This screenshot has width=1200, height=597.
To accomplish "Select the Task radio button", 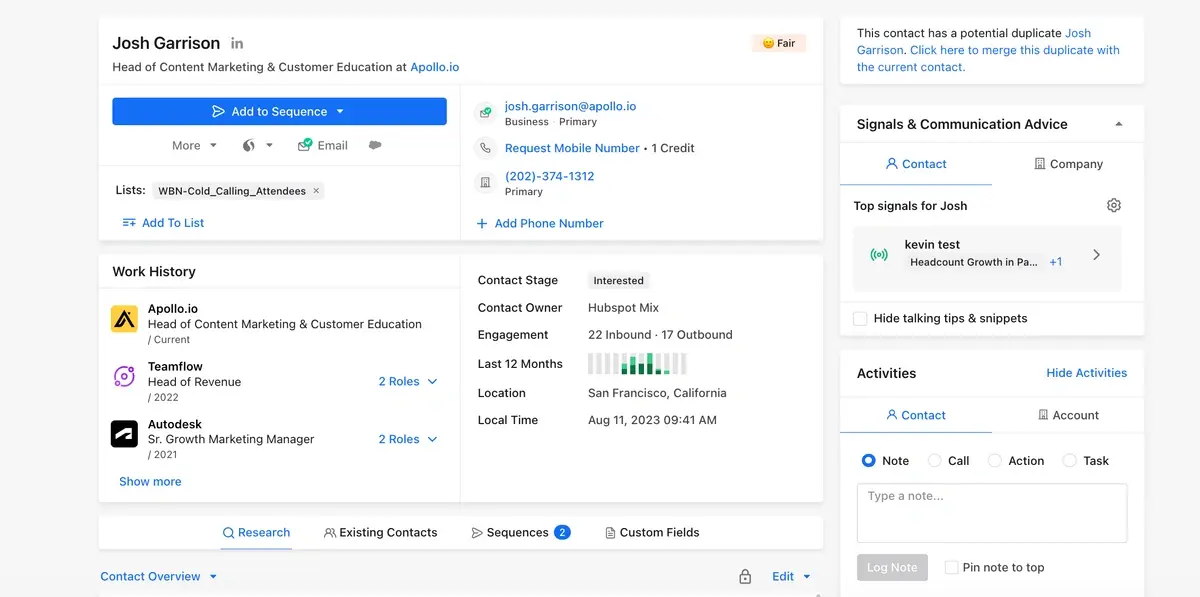I will pos(1070,461).
